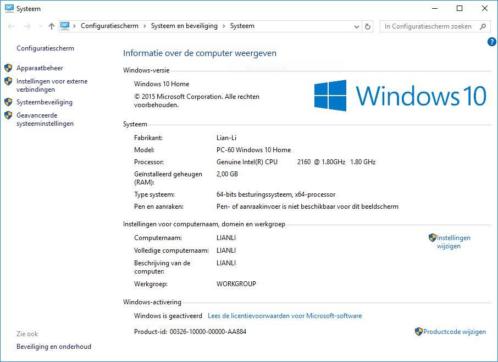The image size is (498, 362).
Task: Click shield icon of Productcode wijzigen
Action: click(x=419, y=331)
